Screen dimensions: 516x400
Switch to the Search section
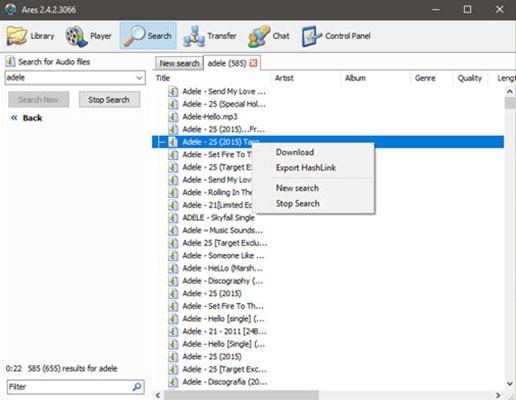148,36
